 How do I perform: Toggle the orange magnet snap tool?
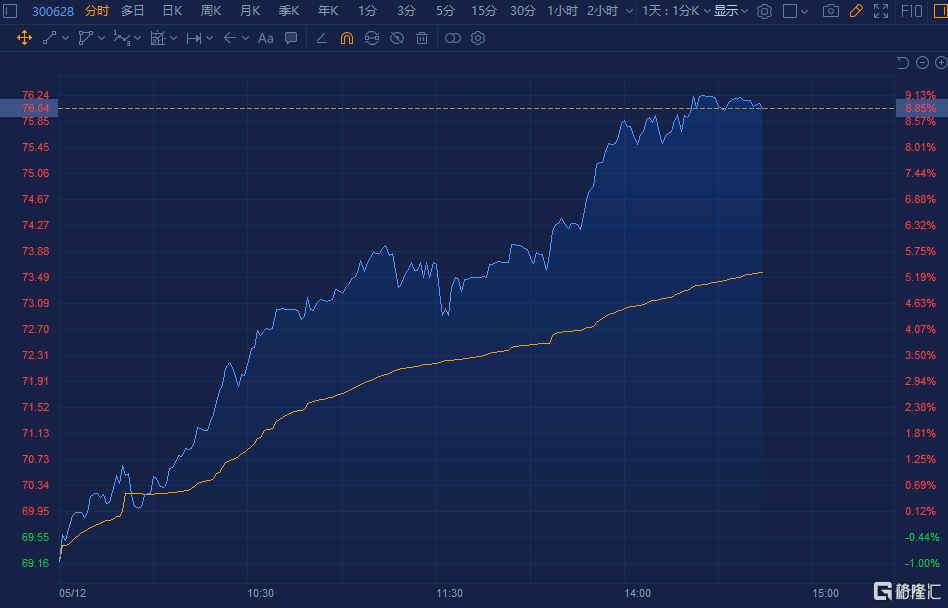(346, 38)
